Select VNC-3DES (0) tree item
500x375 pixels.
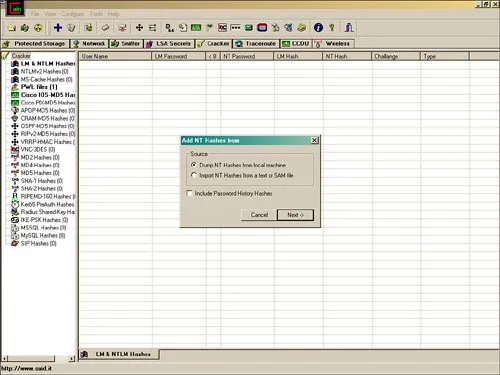pos(38,149)
